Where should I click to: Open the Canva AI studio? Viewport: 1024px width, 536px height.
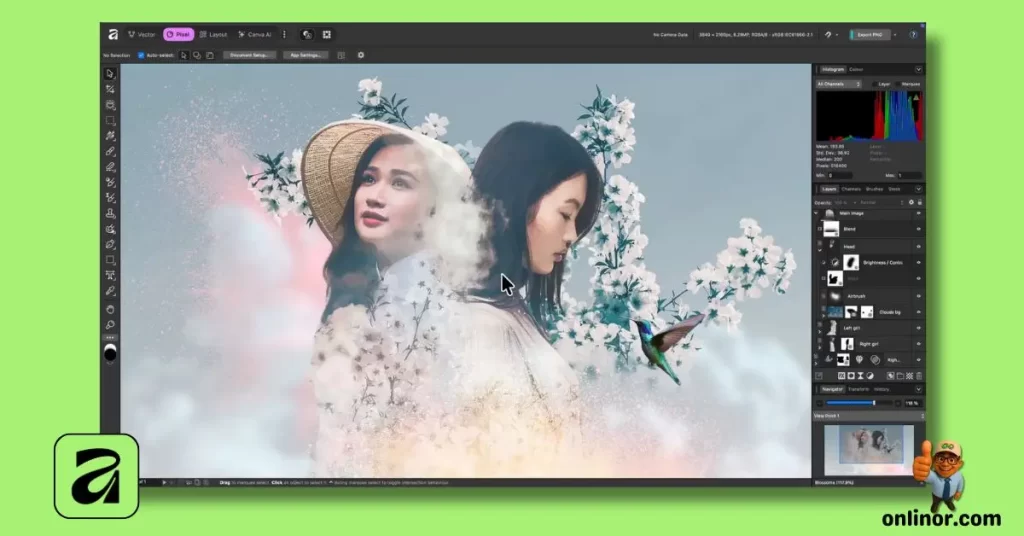click(x=255, y=35)
